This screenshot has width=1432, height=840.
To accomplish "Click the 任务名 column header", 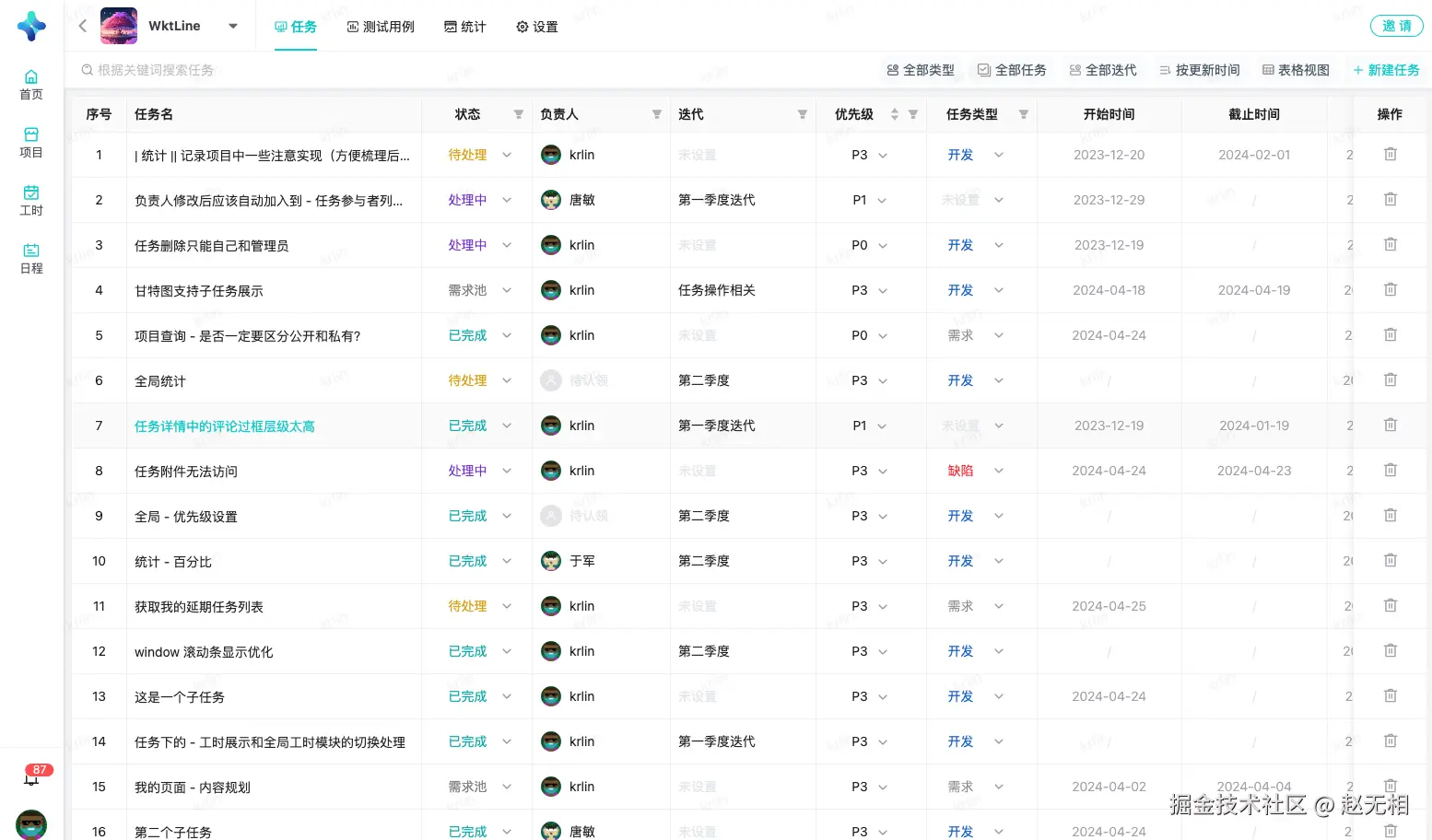I will (x=154, y=114).
